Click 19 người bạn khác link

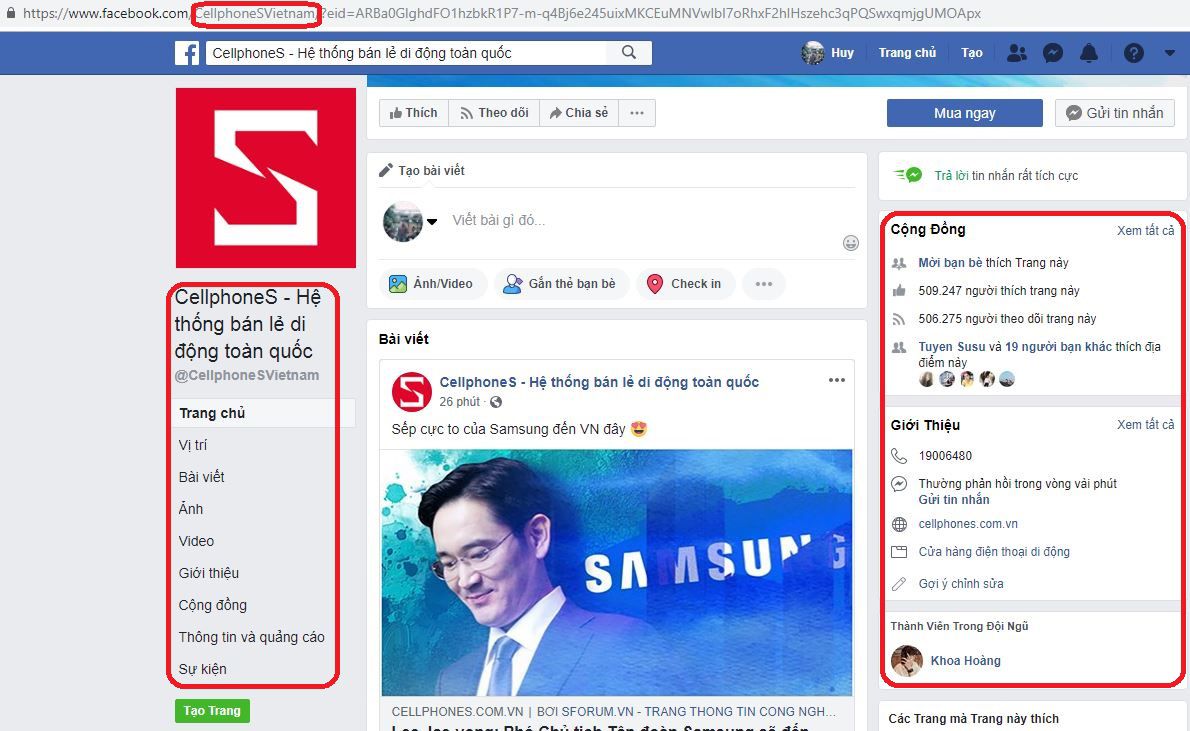1058,346
